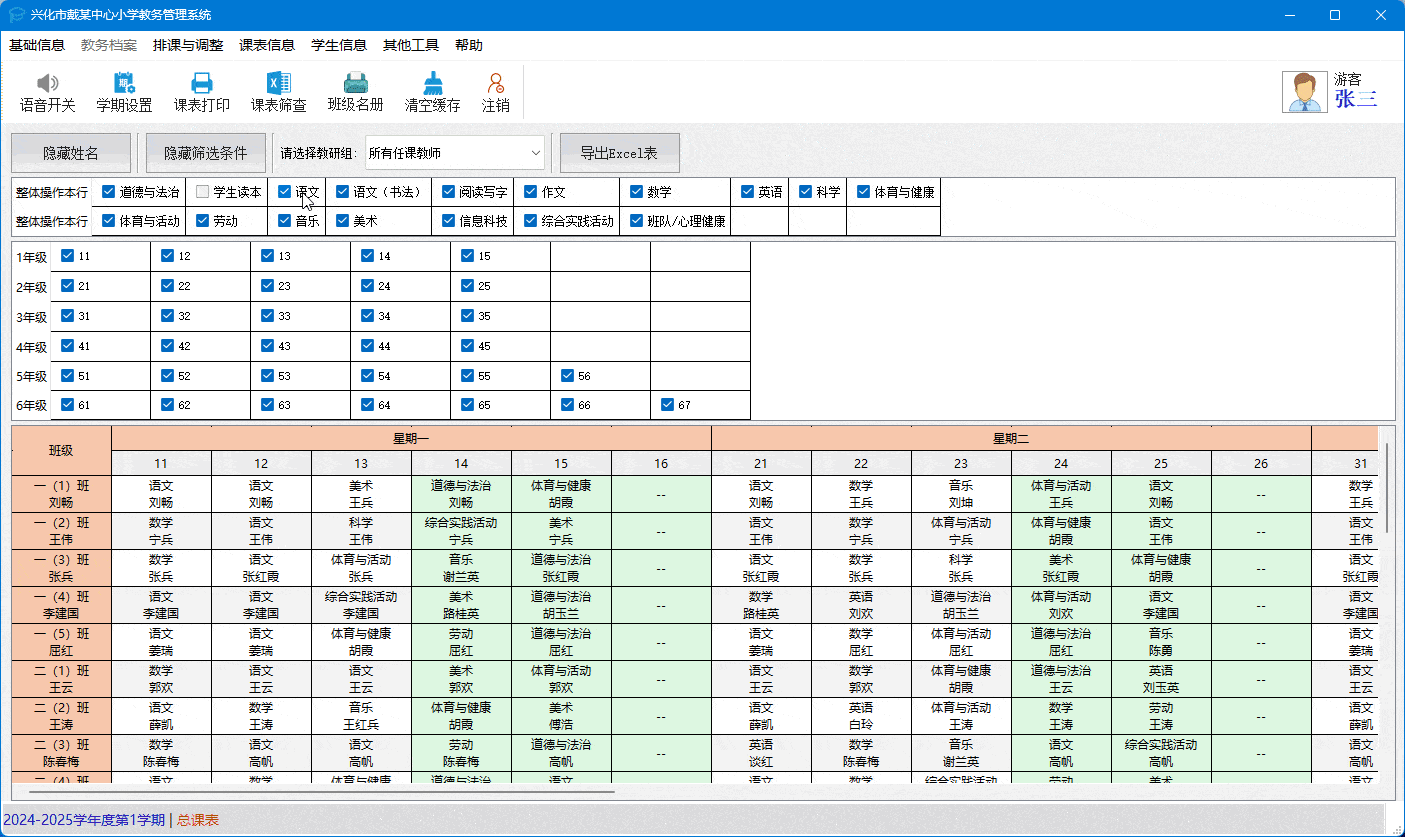Enable the 学生读本 checkbox
The height and width of the screenshot is (837, 1405).
click(203, 192)
